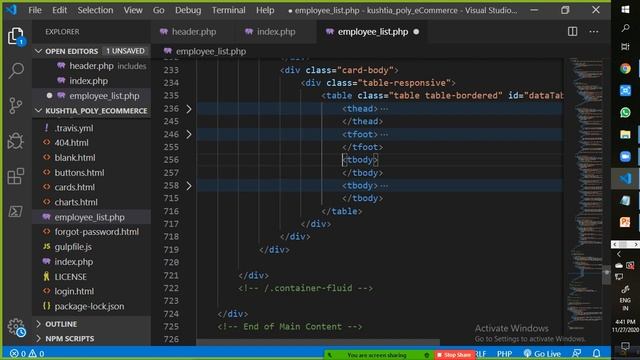Open the Source Control view
Image resolution: width=640 pixels, height=360 pixels.
[16, 106]
